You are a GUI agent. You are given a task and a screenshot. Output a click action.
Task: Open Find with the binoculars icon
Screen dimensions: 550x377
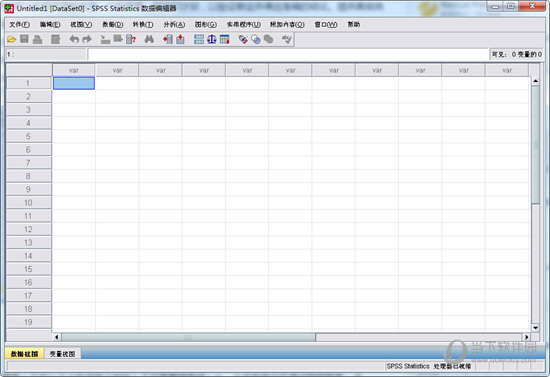click(x=149, y=39)
